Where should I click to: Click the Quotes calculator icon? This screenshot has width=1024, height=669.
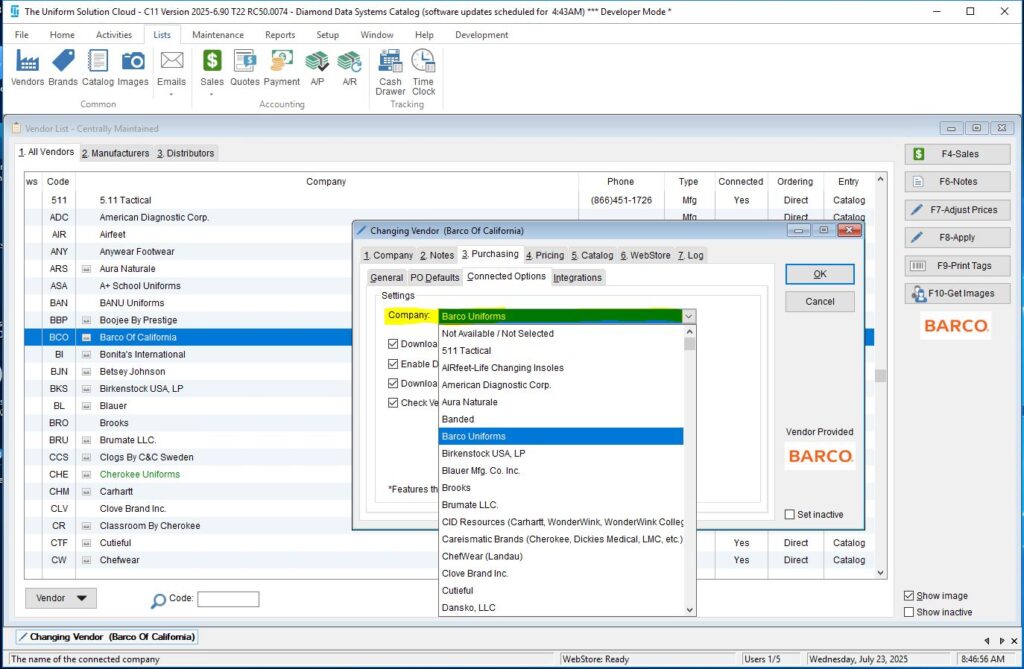pyautogui.click(x=245, y=62)
